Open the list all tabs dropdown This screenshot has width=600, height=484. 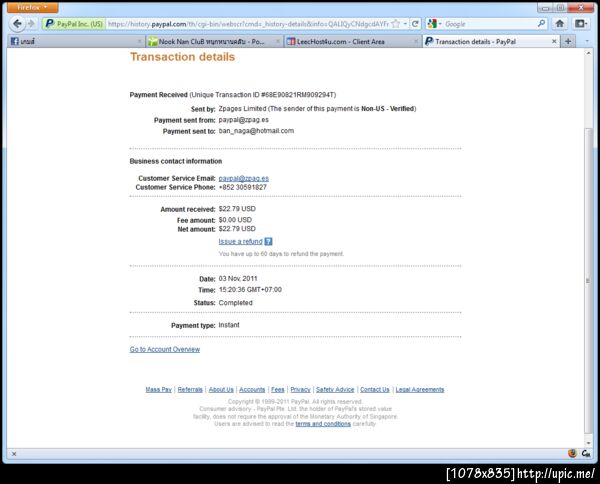click(587, 41)
